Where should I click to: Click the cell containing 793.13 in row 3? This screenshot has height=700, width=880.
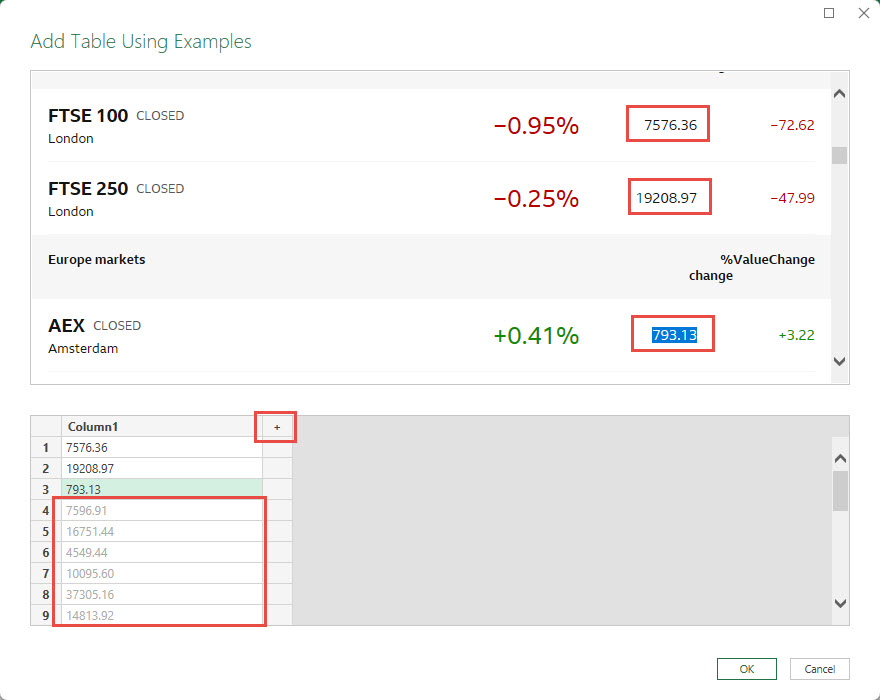pos(83,489)
